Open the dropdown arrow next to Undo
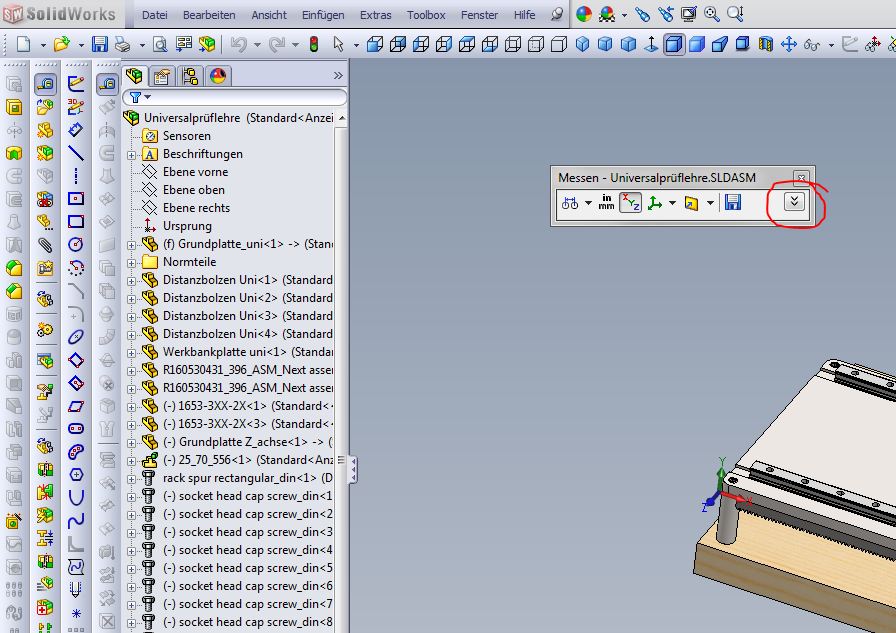 tap(257, 44)
